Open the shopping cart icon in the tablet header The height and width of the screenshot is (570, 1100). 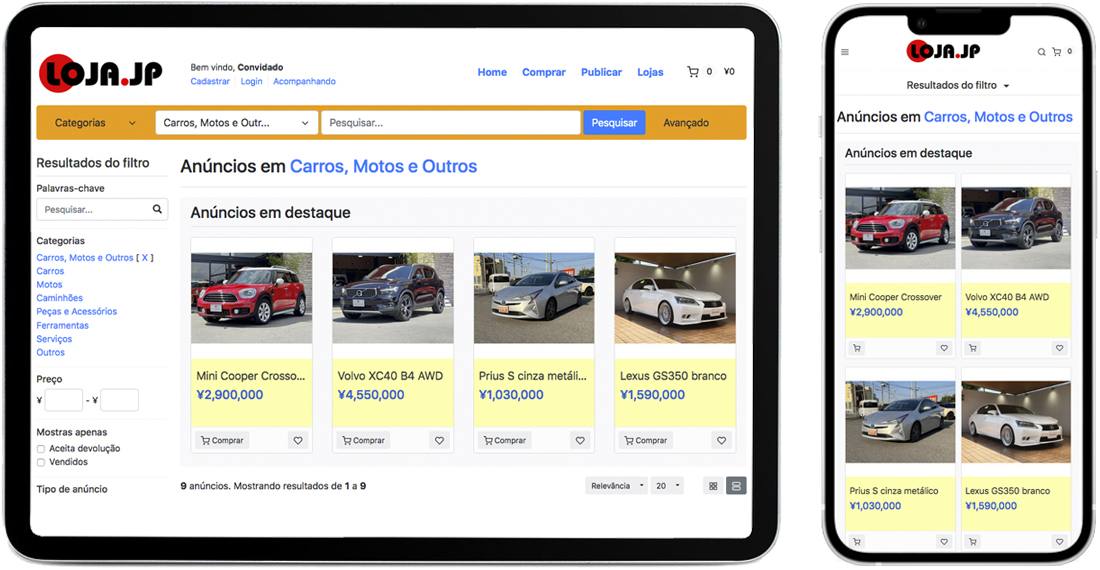click(x=693, y=72)
